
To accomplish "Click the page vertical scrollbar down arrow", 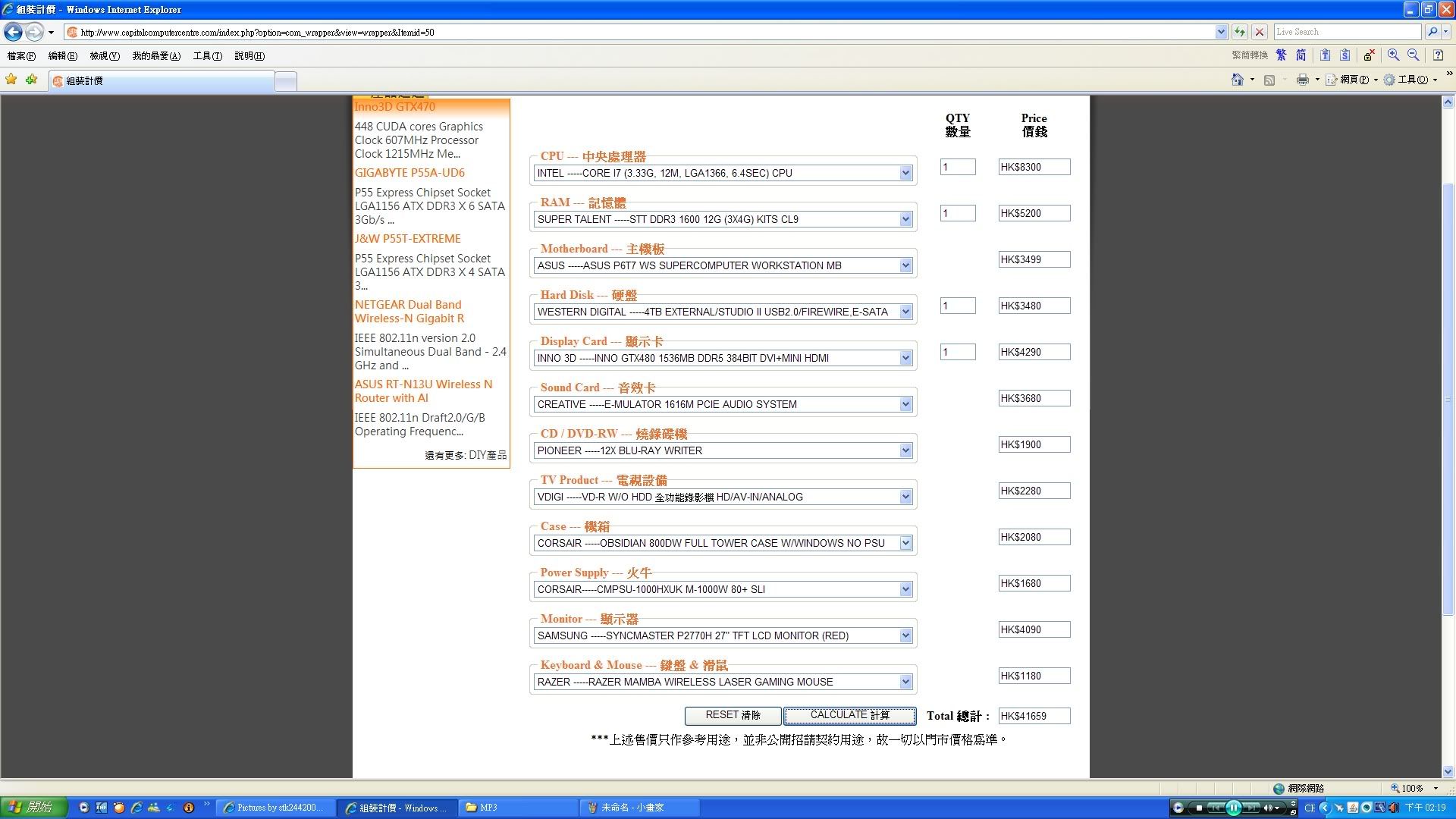I will coord(1448,772).
